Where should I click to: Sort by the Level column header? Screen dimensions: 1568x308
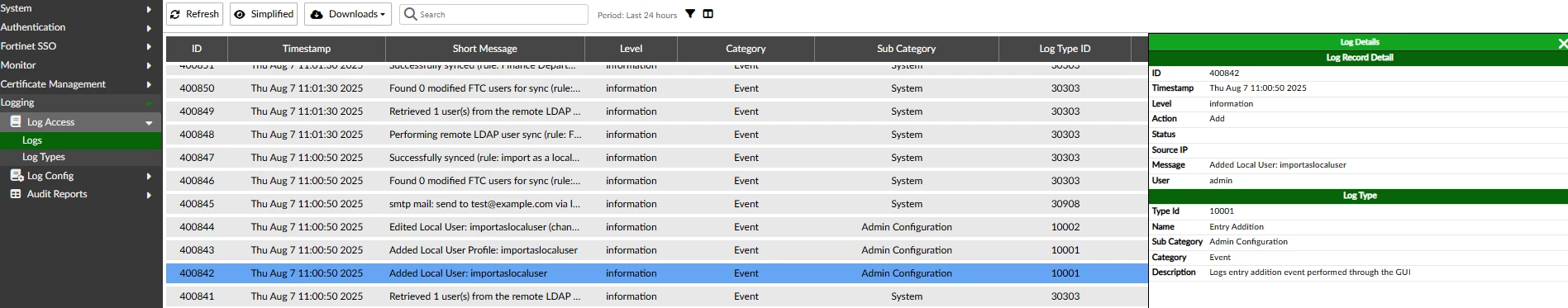click(631, 49)
